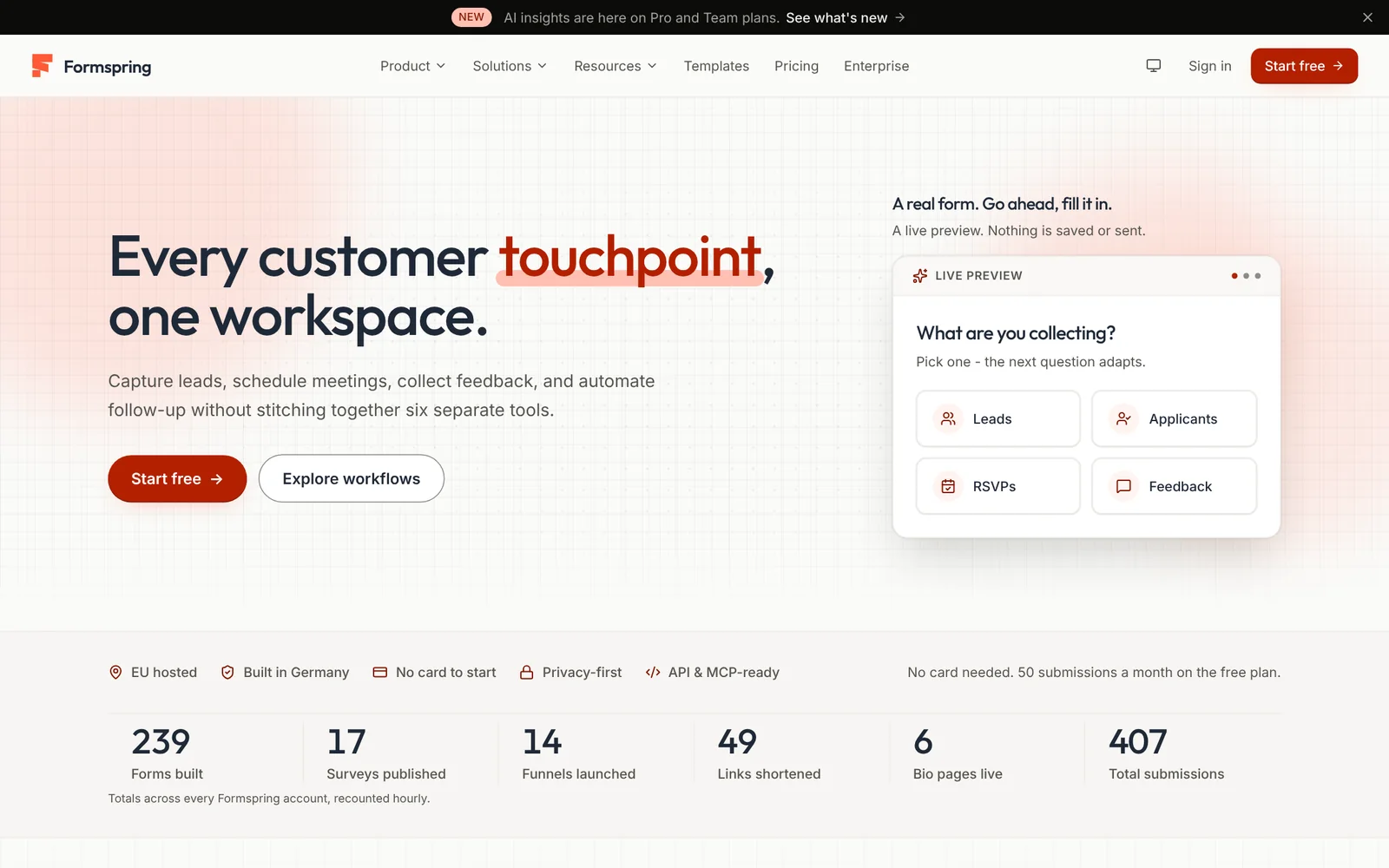Open the Enterprise page

[877, 66]
